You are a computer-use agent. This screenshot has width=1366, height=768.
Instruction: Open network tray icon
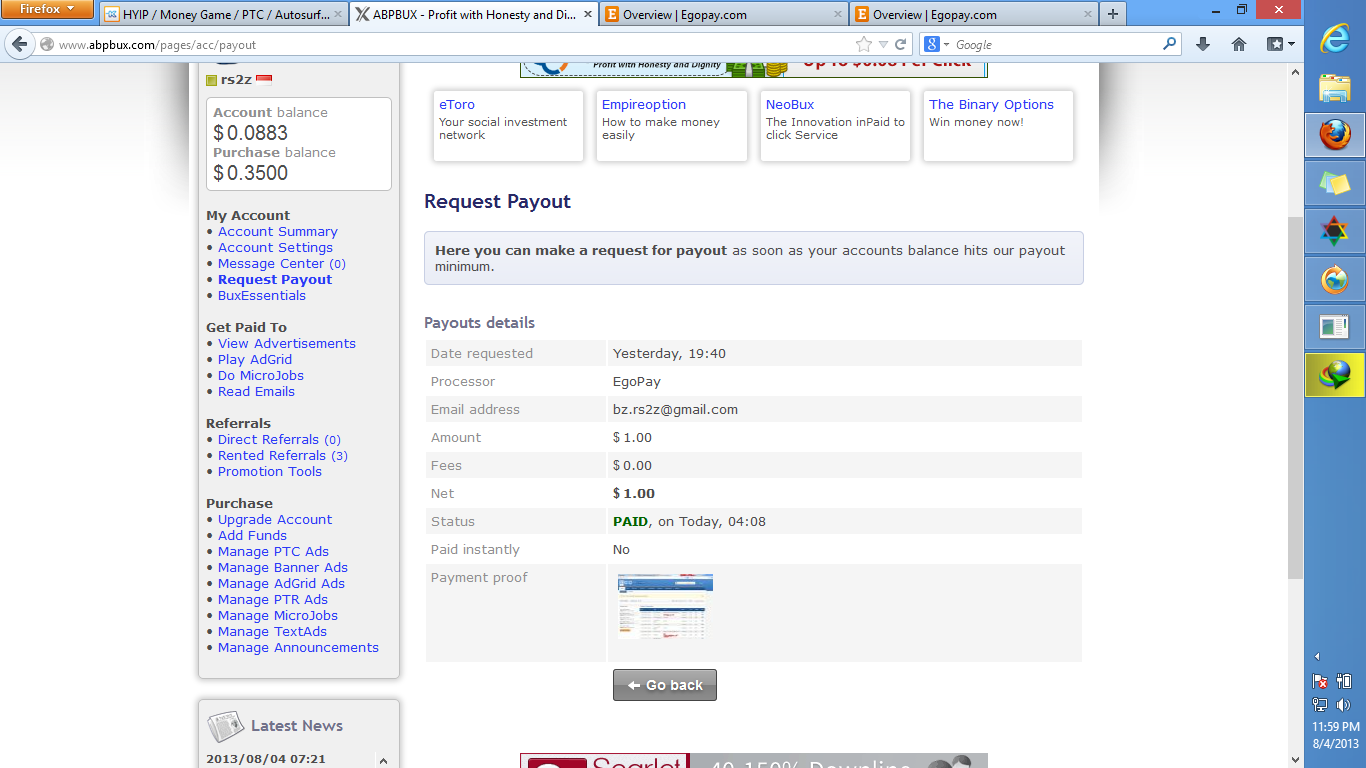pos(1320,705)
